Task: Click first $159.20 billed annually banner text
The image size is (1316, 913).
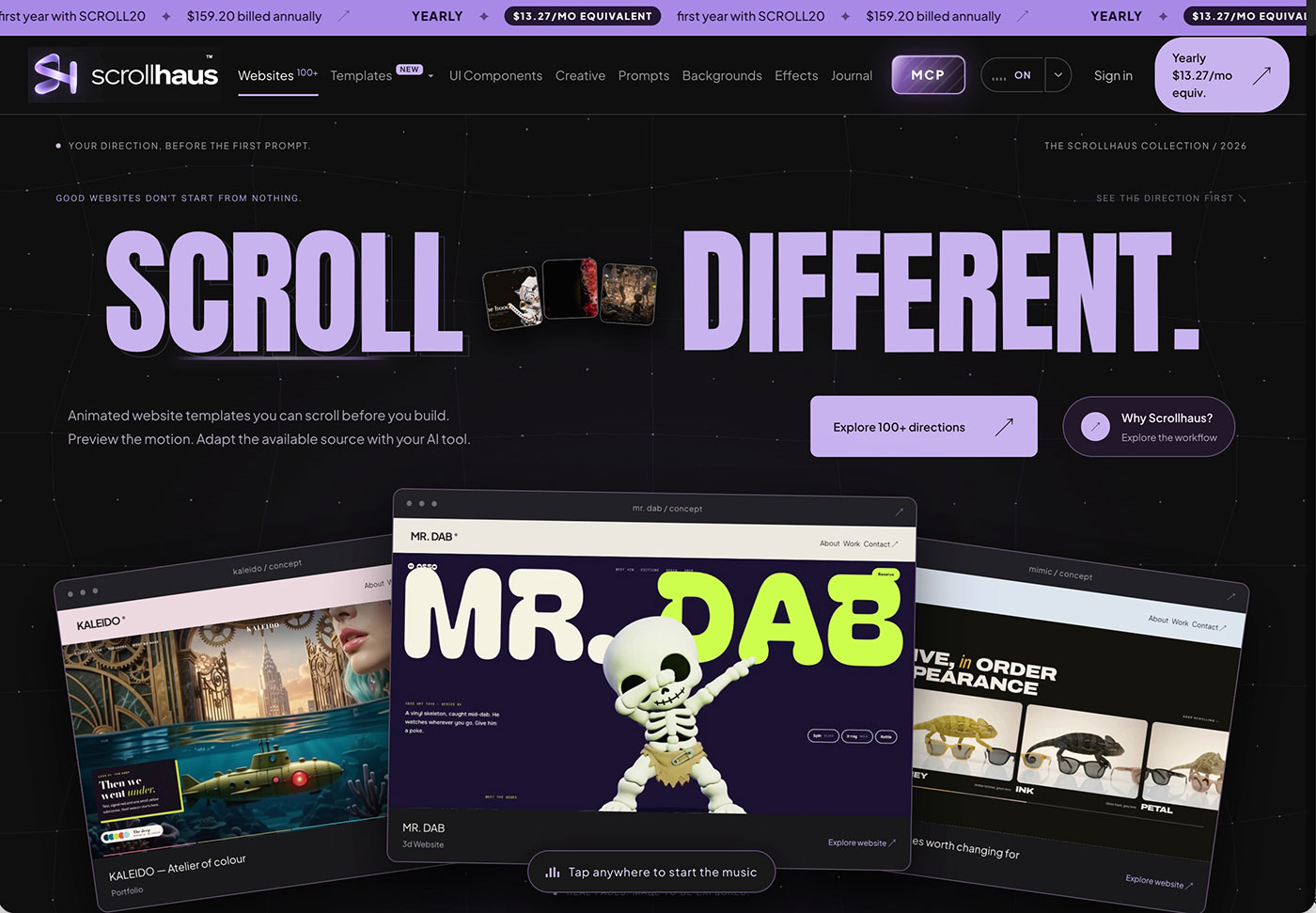Action: click(x=254, y=16)
